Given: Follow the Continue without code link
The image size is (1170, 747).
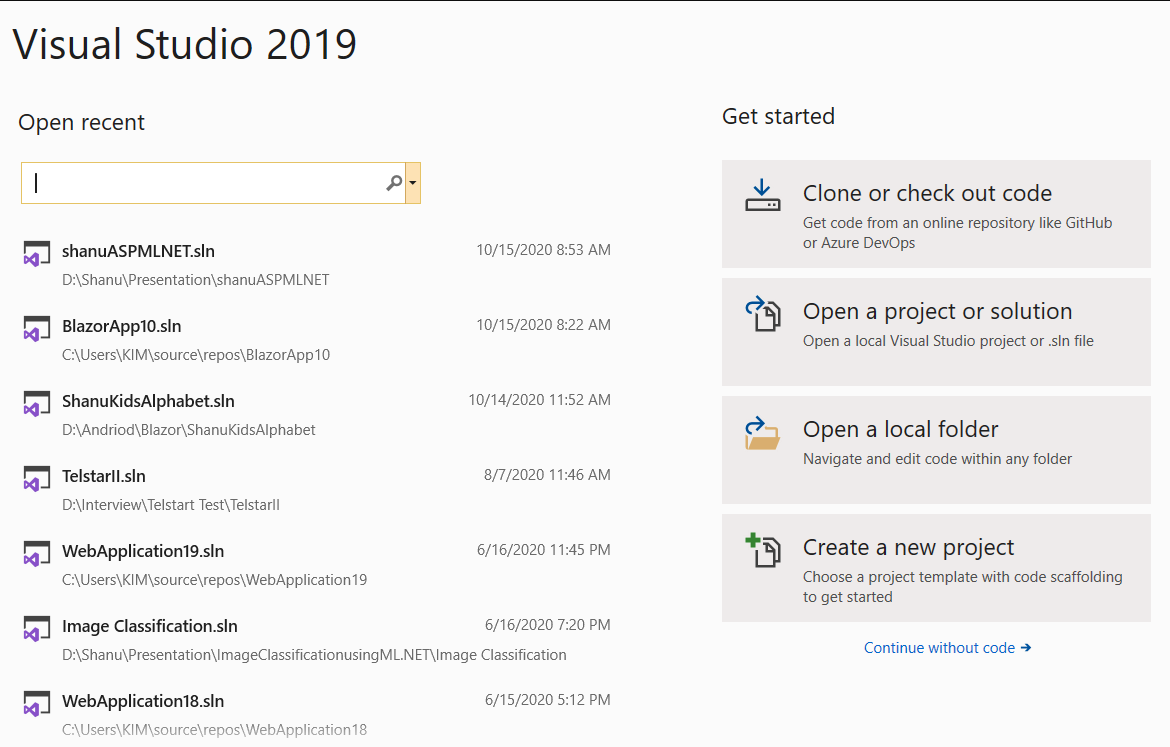Looking at the screenshot, I should (947, 648).
